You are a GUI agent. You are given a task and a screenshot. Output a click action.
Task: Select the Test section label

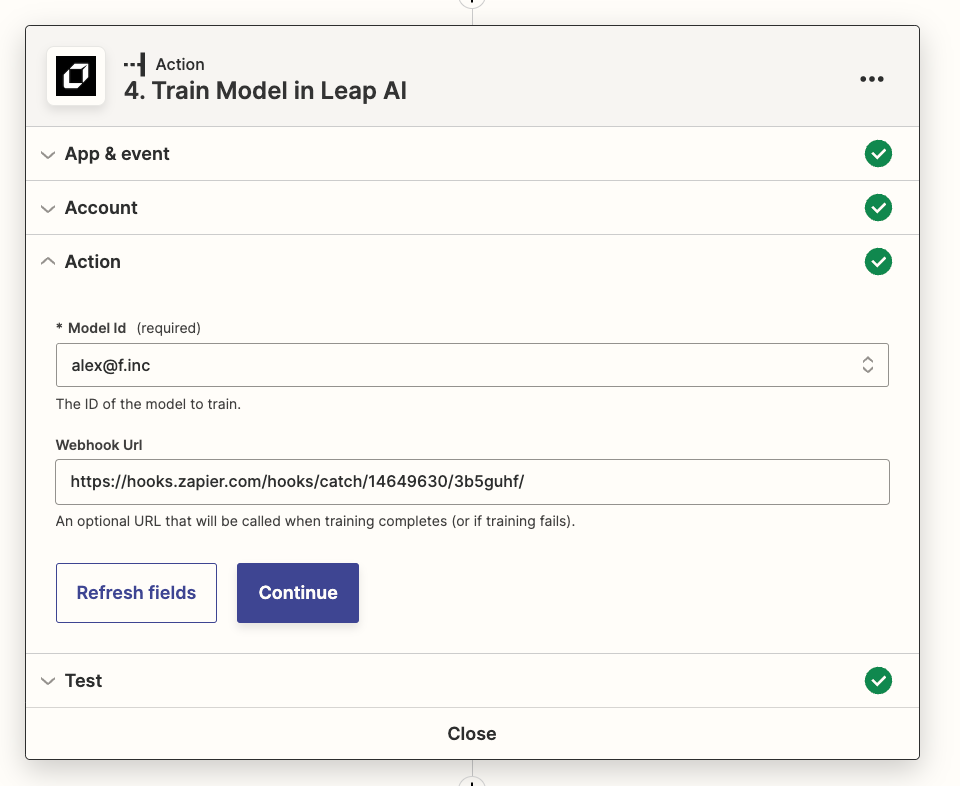click(x=84, y=681)
